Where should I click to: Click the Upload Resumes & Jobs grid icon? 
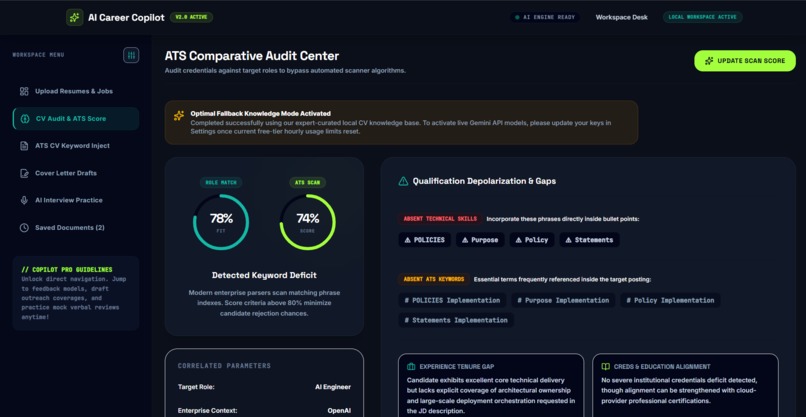(24, 92)
